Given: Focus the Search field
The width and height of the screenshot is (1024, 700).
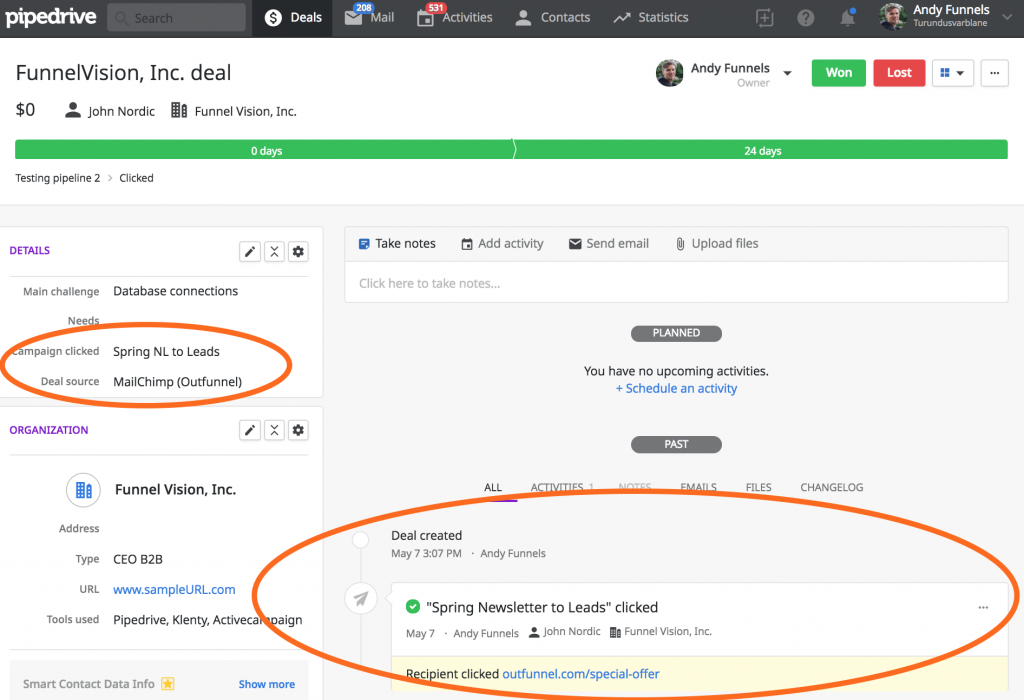Looking at the screenshot, I should pos(176,18).
